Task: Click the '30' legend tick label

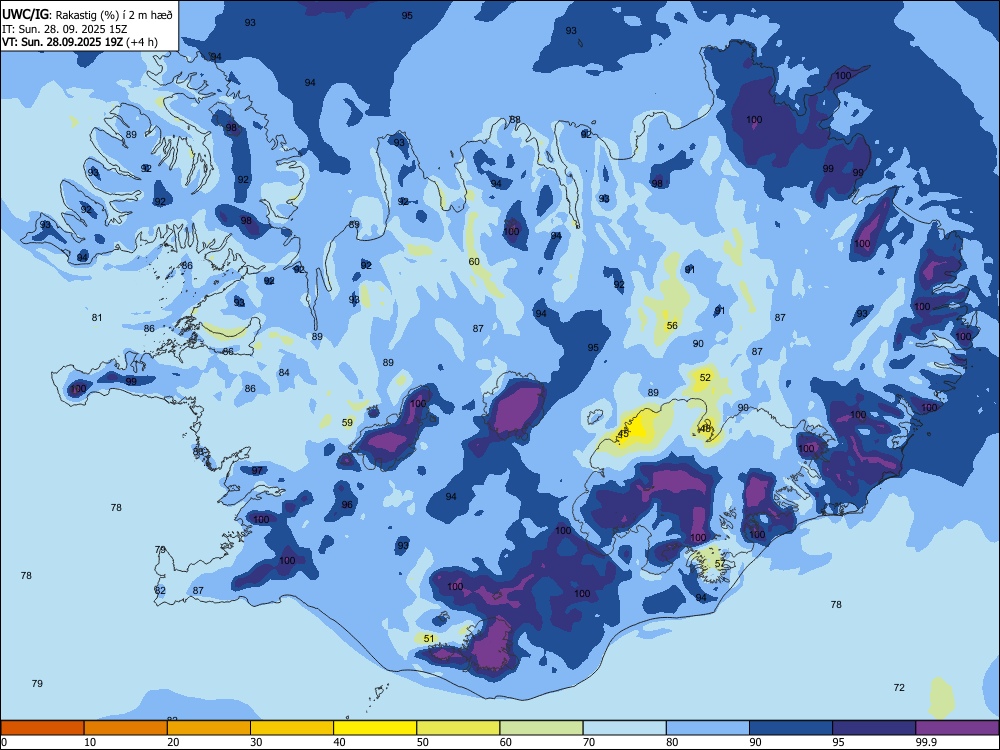Action: pos(256,742)
